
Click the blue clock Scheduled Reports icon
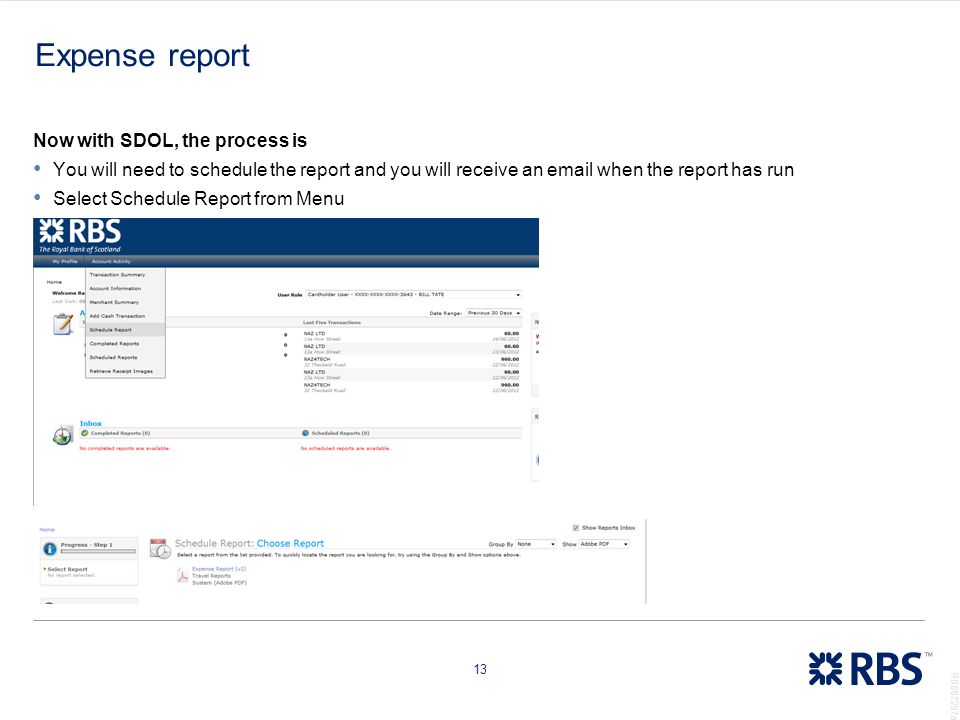click(306, 433)
